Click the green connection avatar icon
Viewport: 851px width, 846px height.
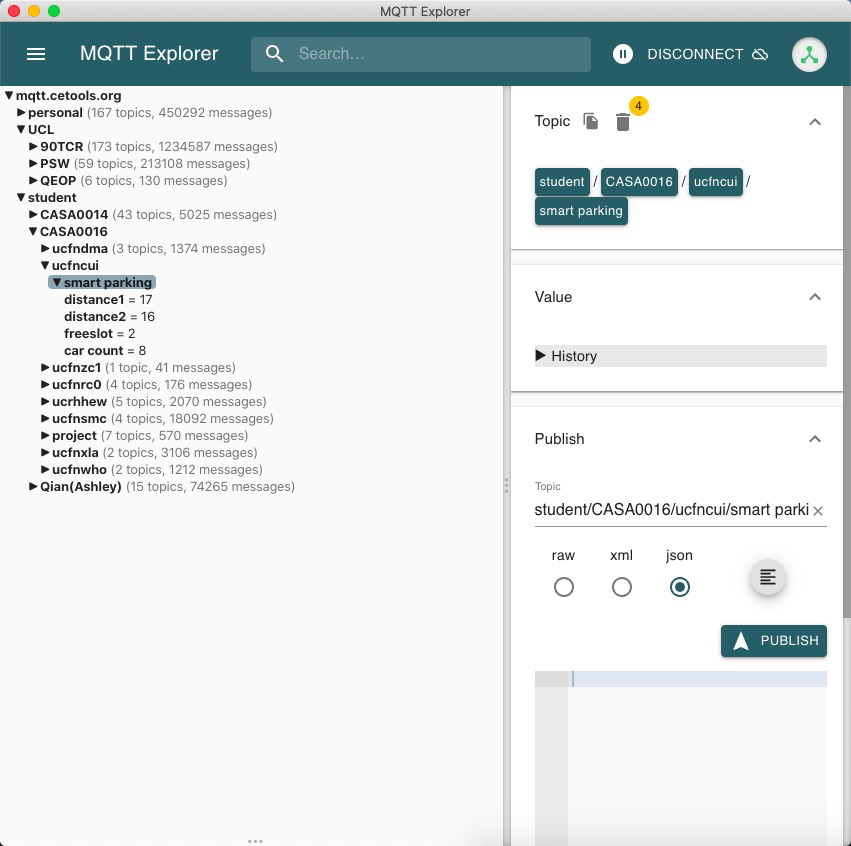809,54
